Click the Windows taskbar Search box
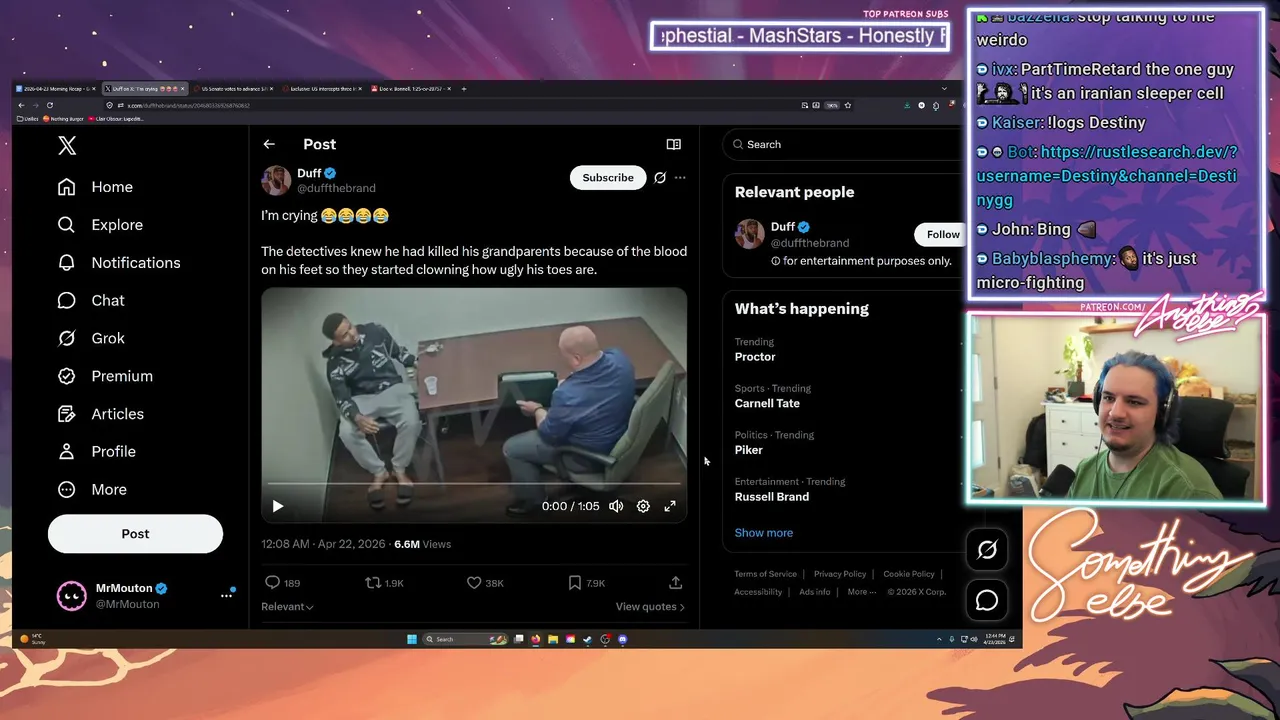1280x720 pixels. (x=465, y=639)
